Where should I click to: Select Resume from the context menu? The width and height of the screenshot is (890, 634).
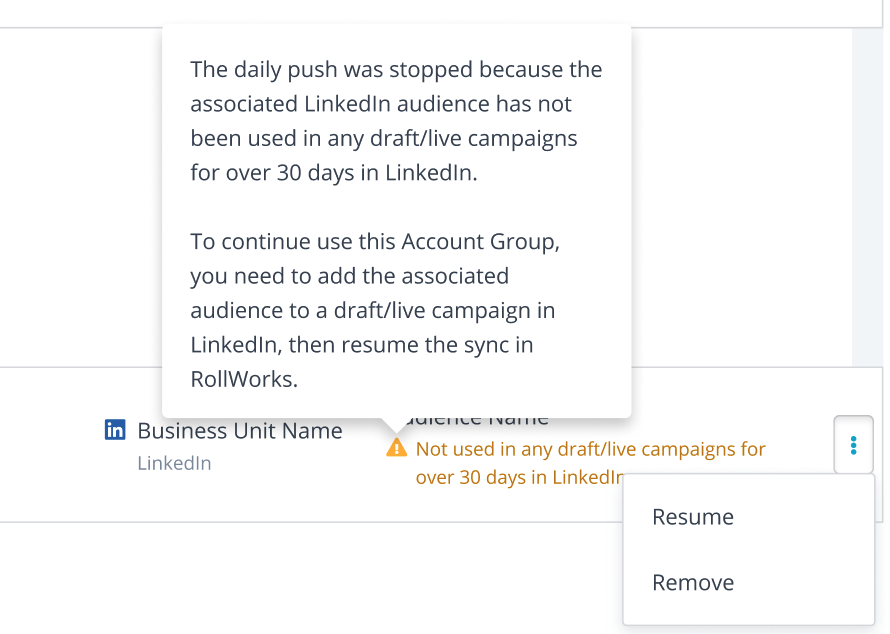click(693, 517)
